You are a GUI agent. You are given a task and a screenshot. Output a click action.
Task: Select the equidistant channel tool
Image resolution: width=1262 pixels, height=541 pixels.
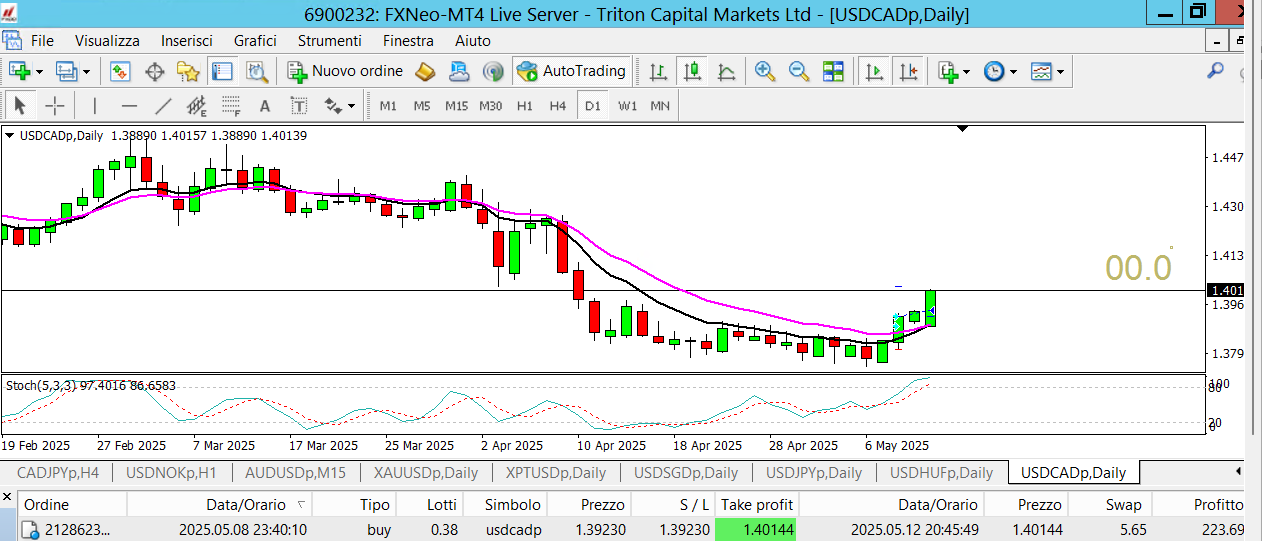click(x=197, y=105)
